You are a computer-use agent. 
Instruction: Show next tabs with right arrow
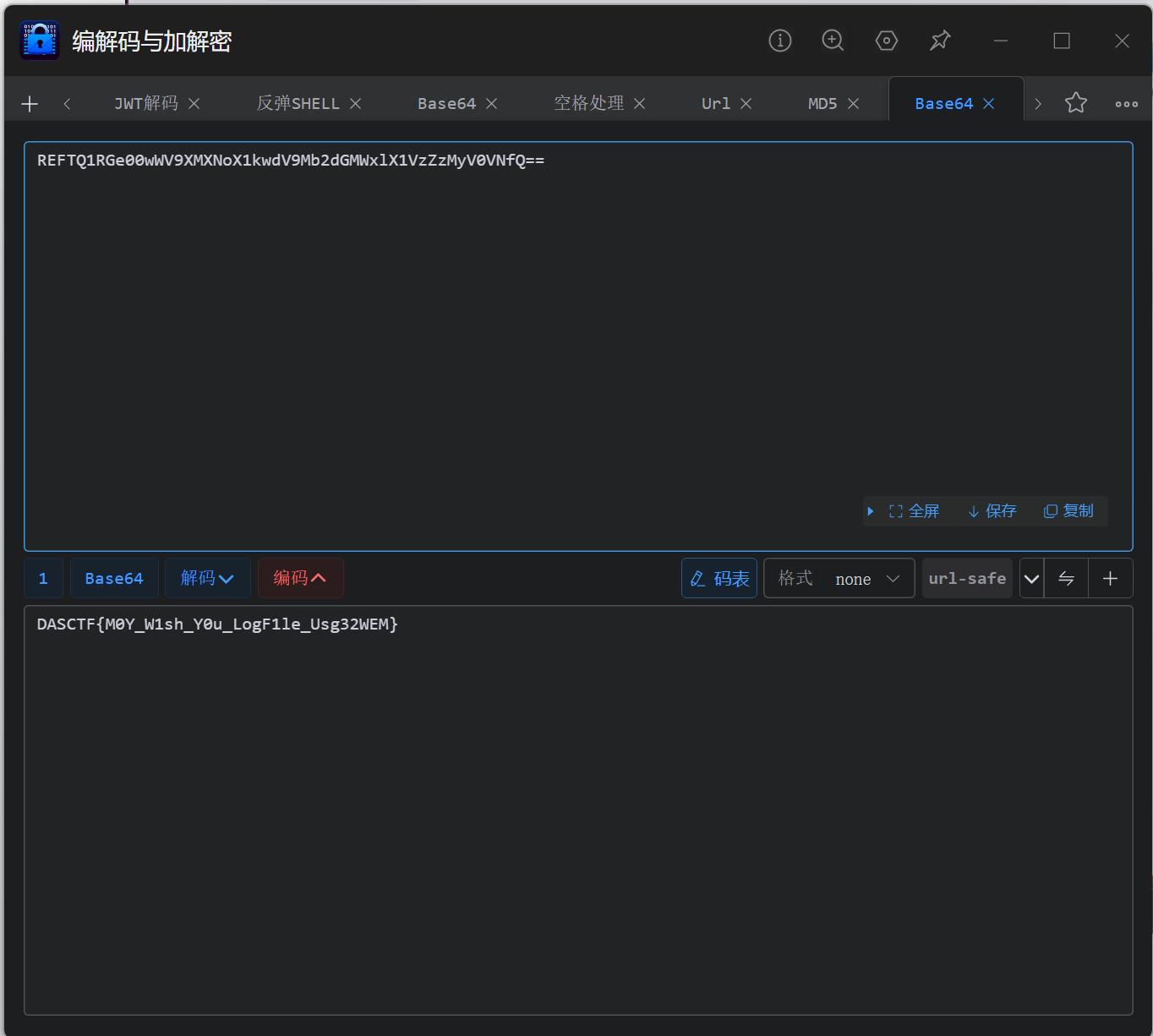click(1038, 104)
